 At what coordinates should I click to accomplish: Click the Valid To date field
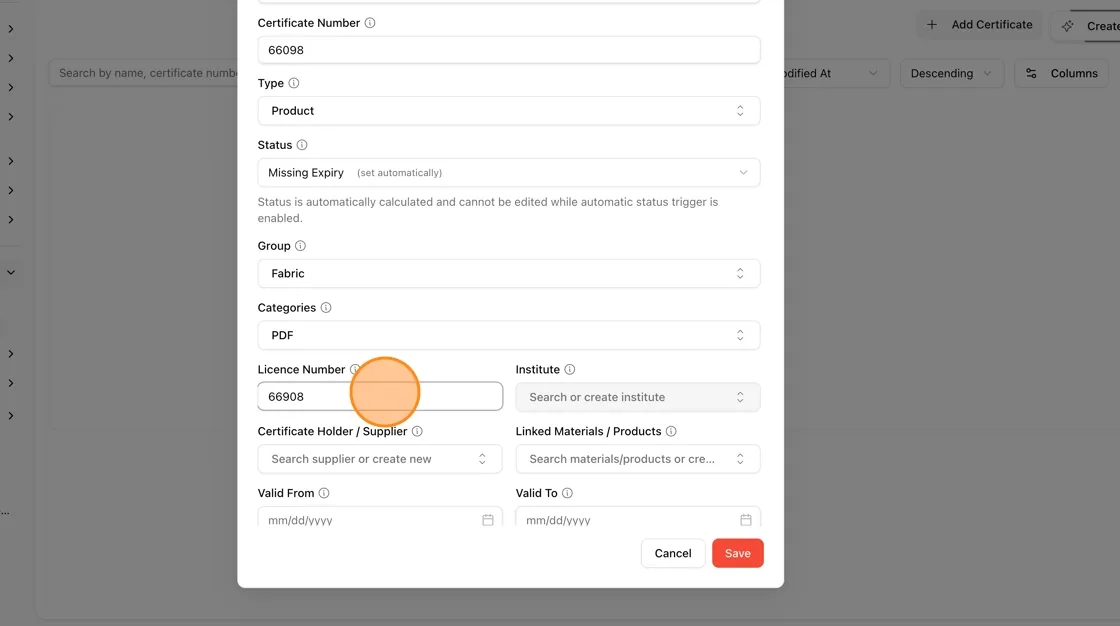pos(638,517)
